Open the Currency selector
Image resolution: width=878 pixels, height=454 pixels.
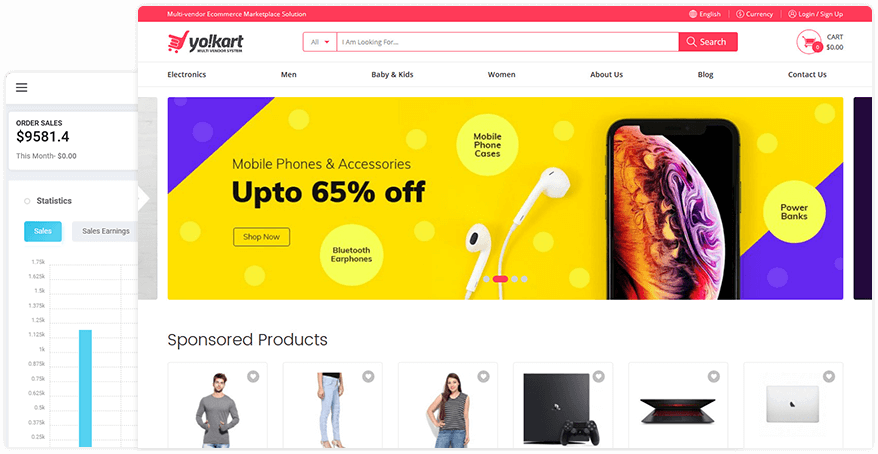[x=754, y=14]
